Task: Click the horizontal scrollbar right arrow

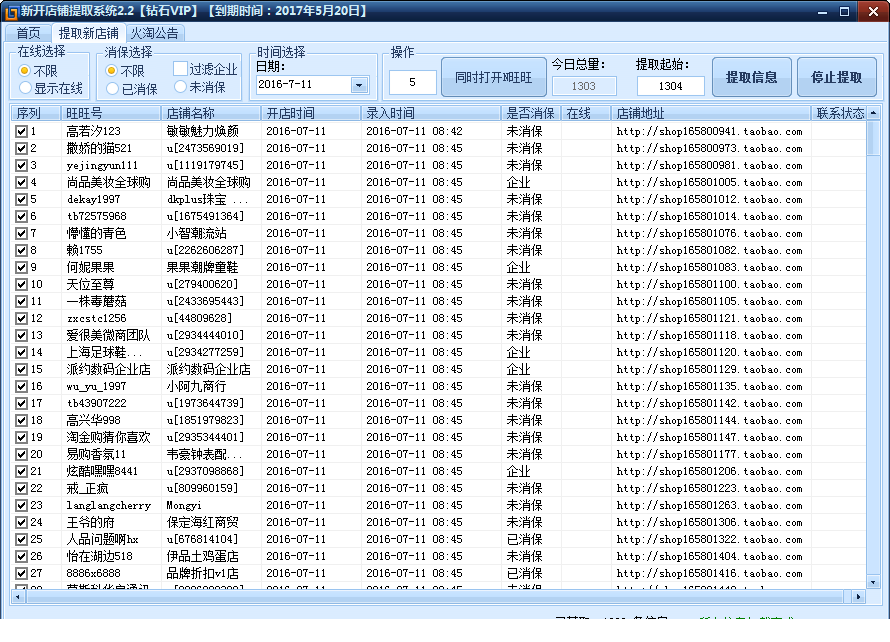Action: click(x=858, y=597)
